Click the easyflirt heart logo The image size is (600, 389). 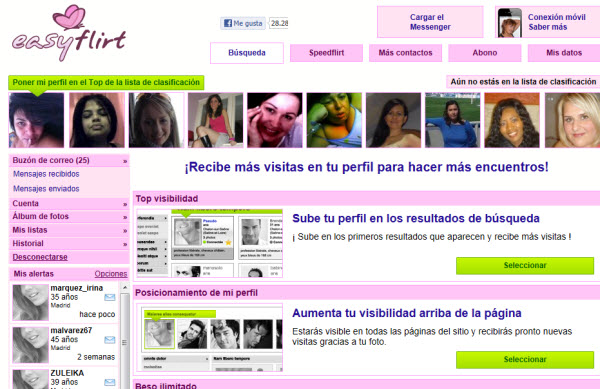[x=69, y=33]
